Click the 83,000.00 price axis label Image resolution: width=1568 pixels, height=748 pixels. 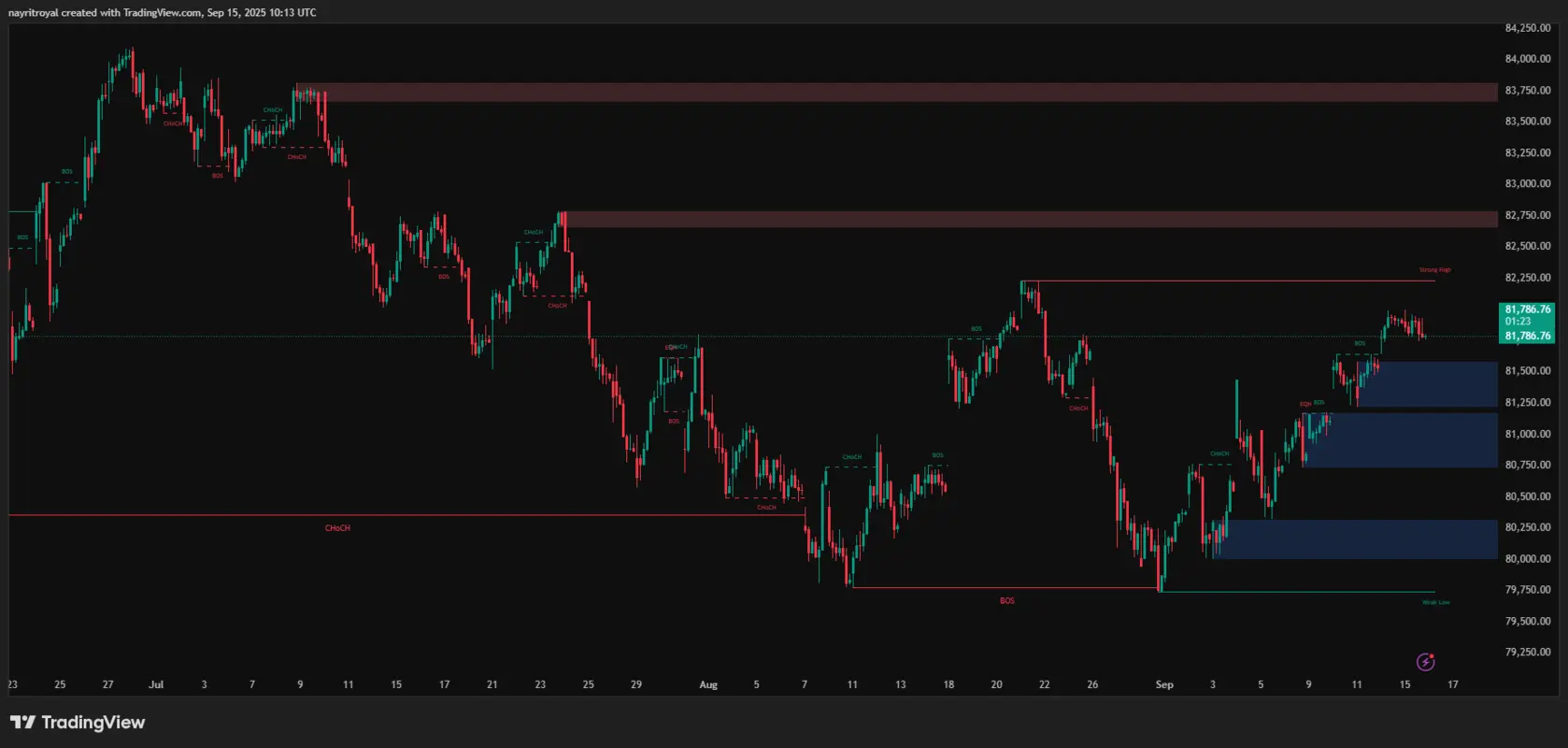[x=1528, y=184]
